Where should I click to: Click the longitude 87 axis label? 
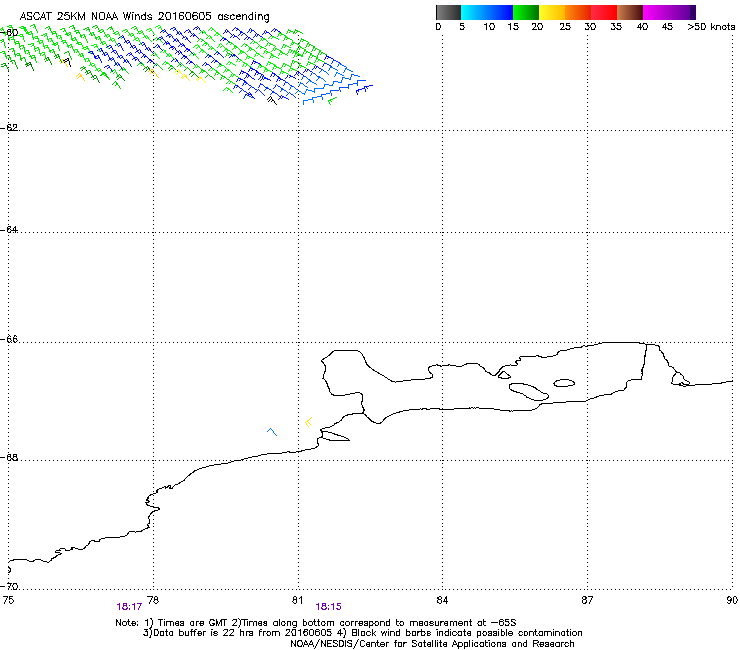coord(587,600)
